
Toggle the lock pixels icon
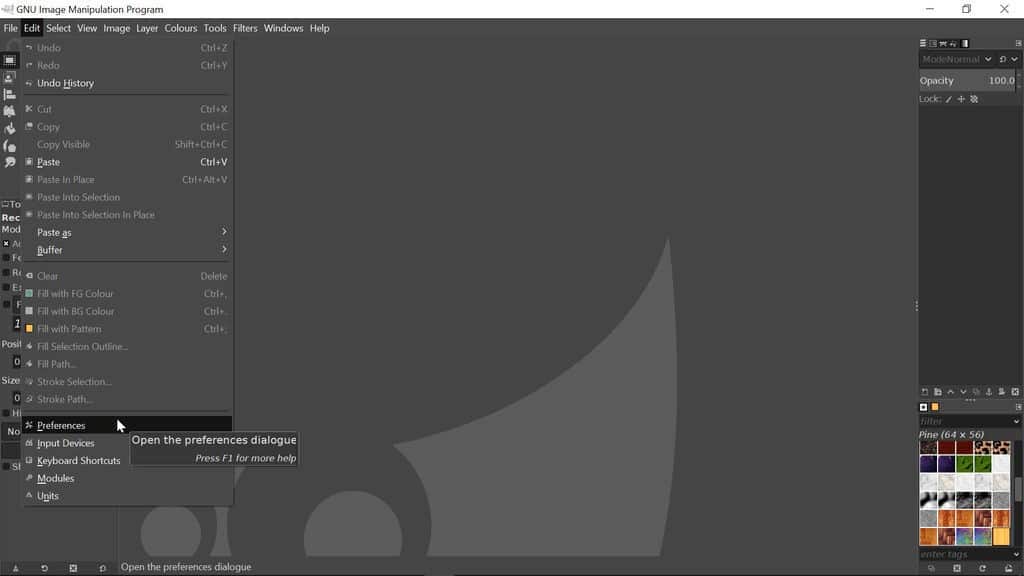click(x=949, y=99)
